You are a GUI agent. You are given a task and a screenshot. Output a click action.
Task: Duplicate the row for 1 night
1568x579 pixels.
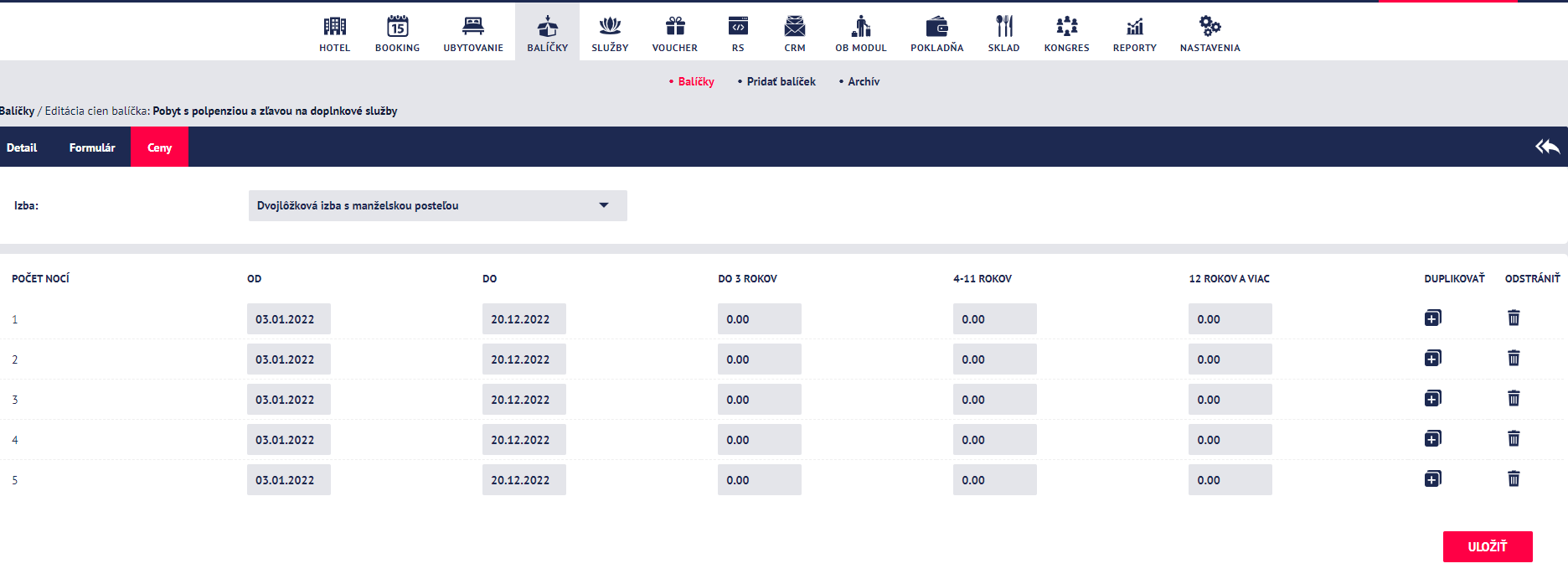[x=1433, y=318]
